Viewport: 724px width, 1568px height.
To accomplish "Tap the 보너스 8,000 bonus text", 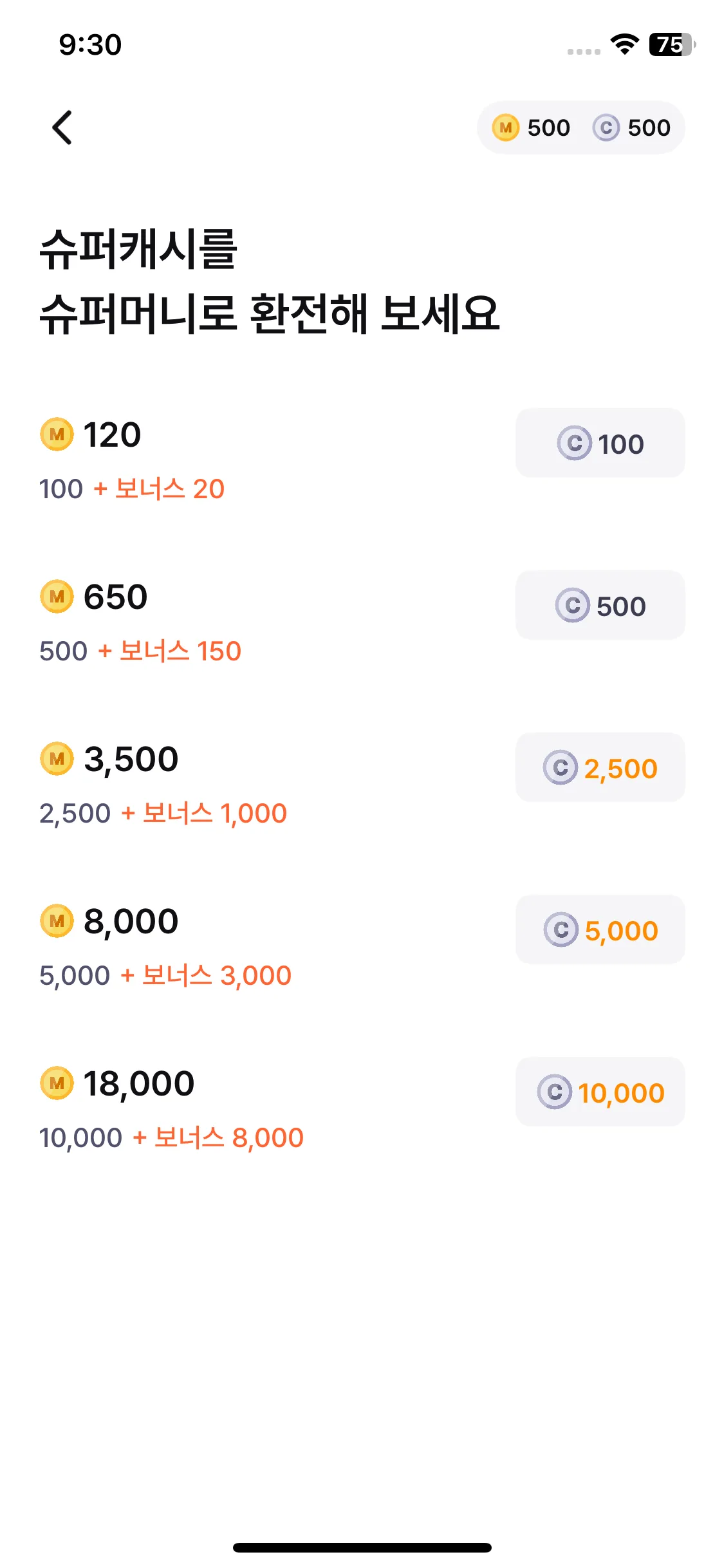I will [229, 1137].
